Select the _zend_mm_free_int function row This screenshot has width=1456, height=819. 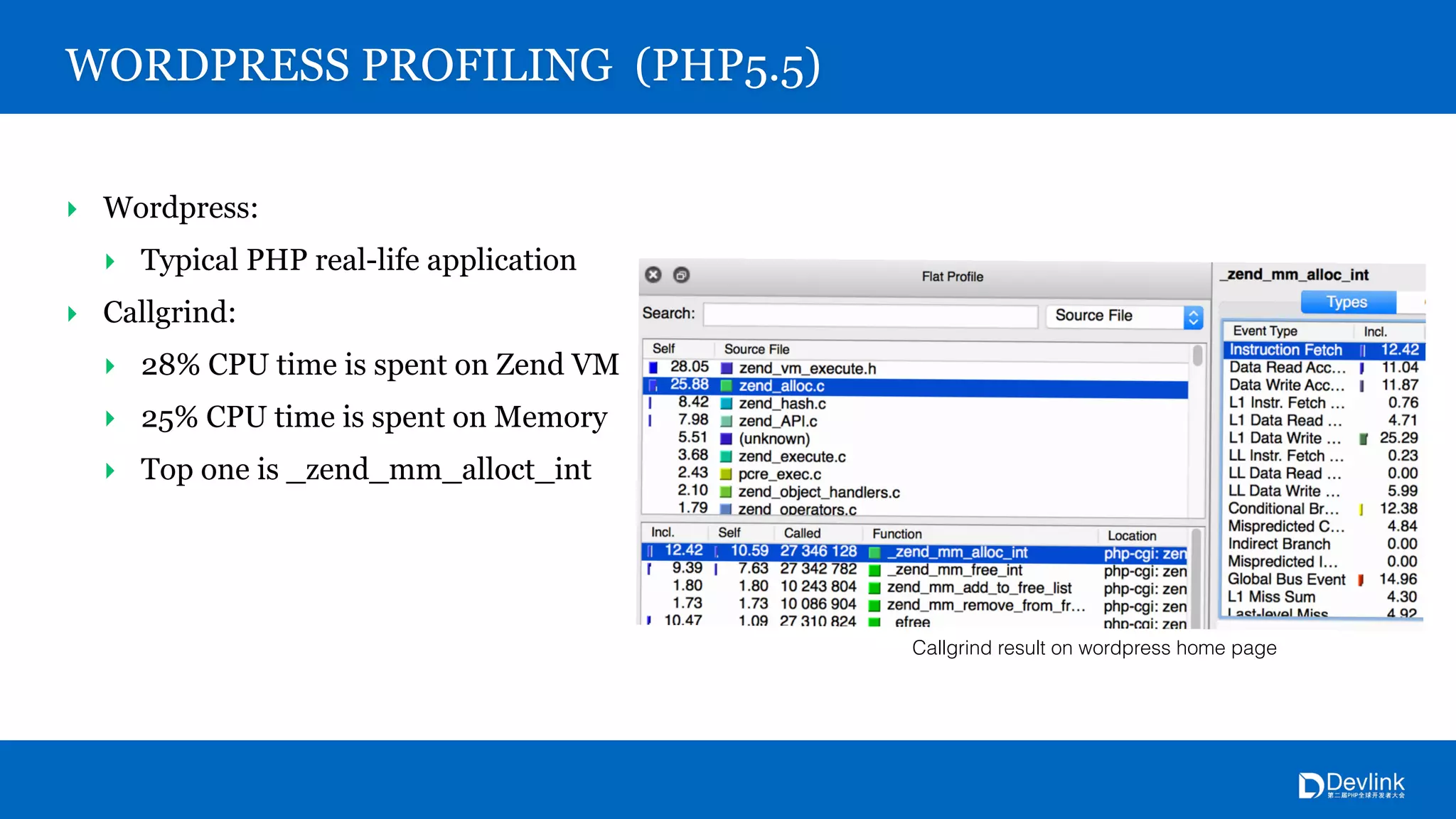pyautogui.click(x=914, y=569)
